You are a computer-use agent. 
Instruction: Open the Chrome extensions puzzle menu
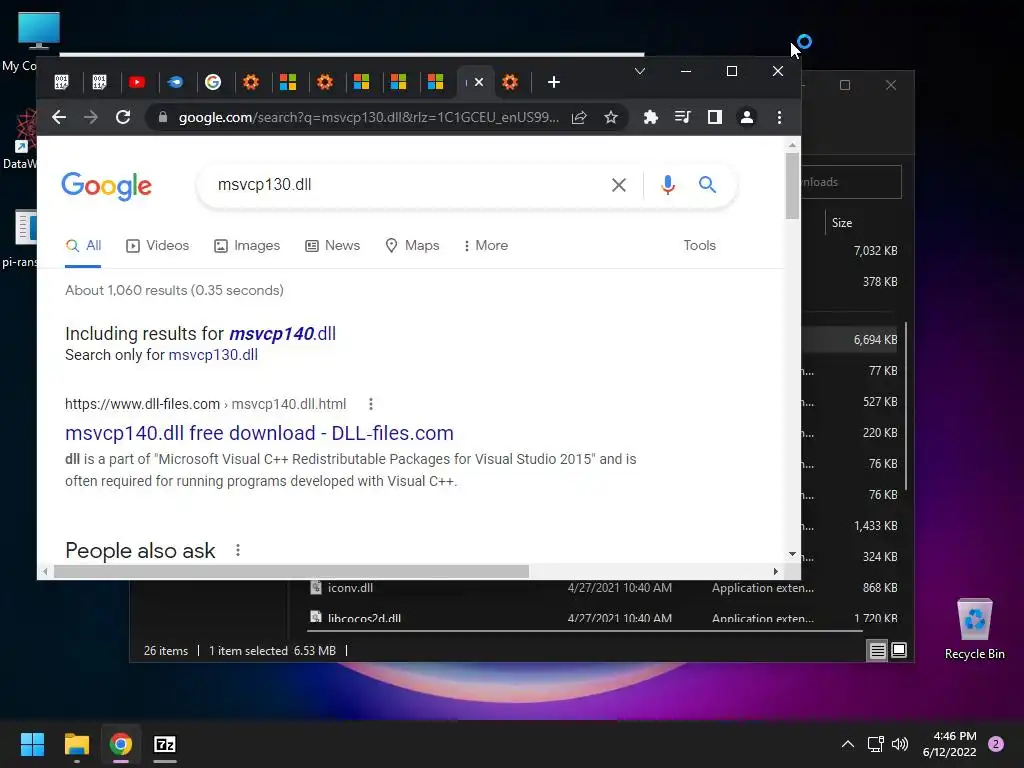pyautogui.click(x=650, y=118)
